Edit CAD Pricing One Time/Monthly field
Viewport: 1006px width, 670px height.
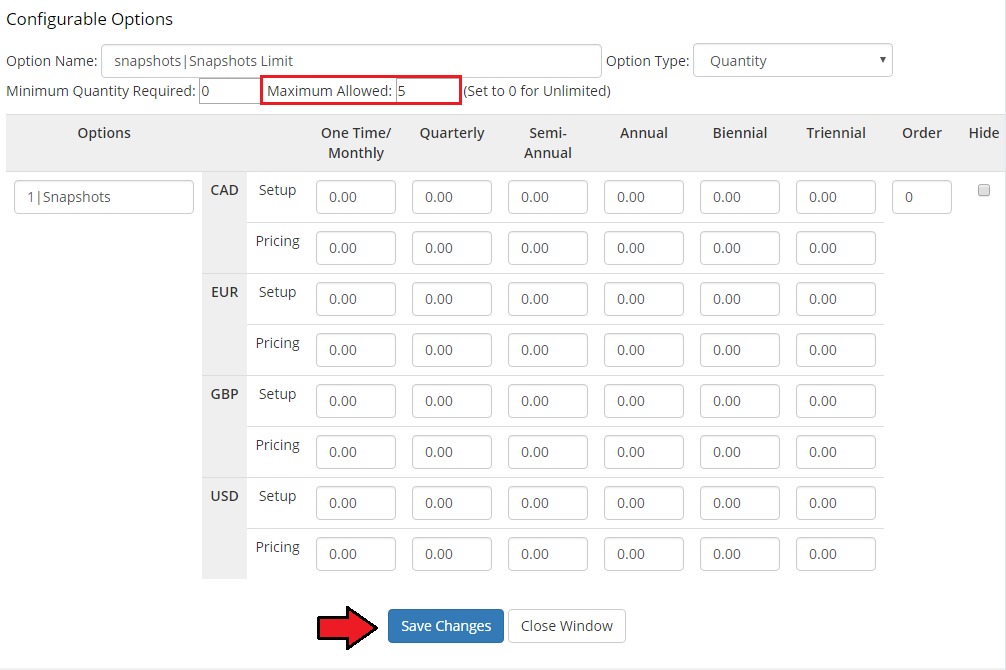356,248
